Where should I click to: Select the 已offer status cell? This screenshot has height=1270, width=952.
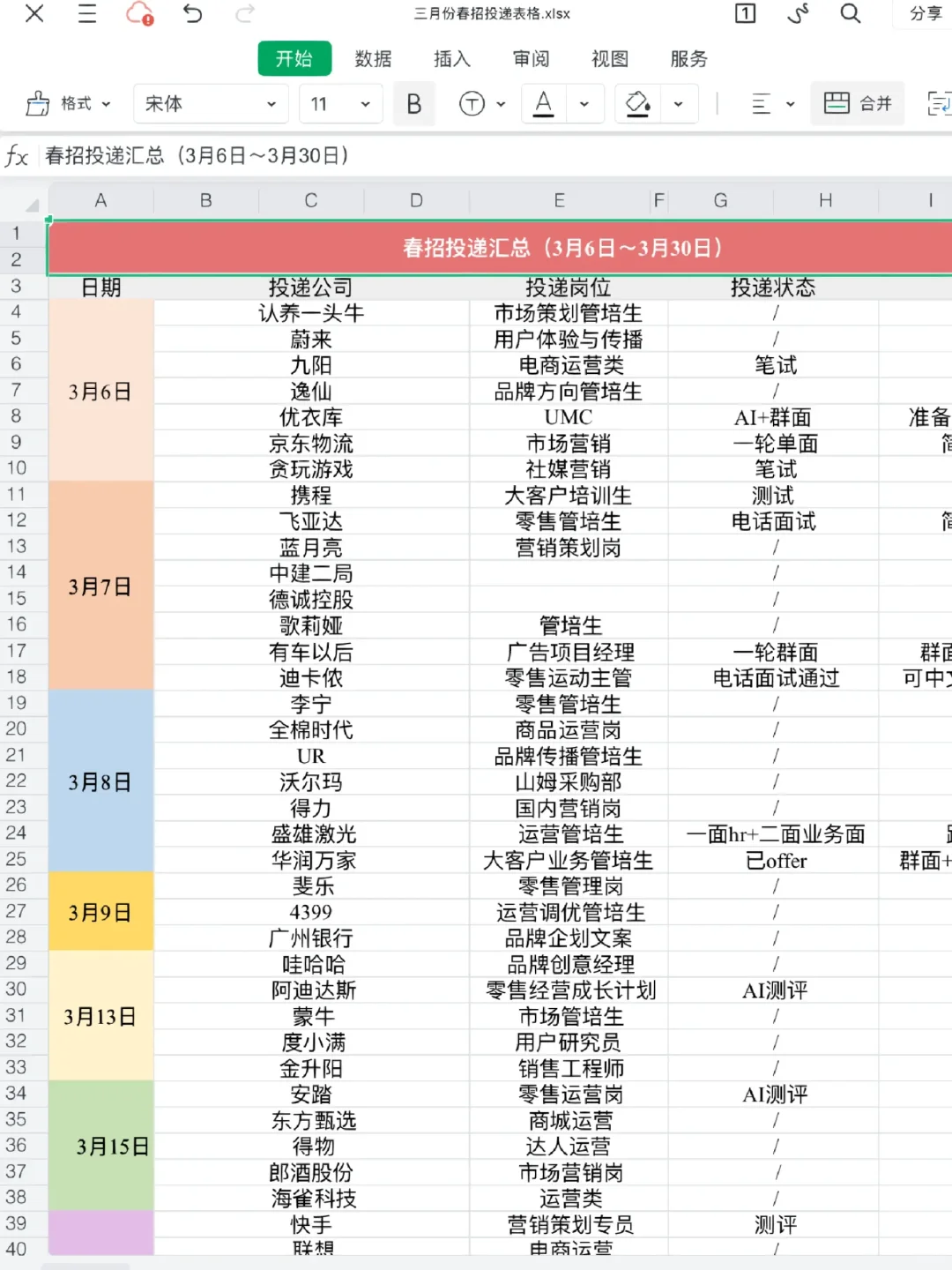coord(773,860)
